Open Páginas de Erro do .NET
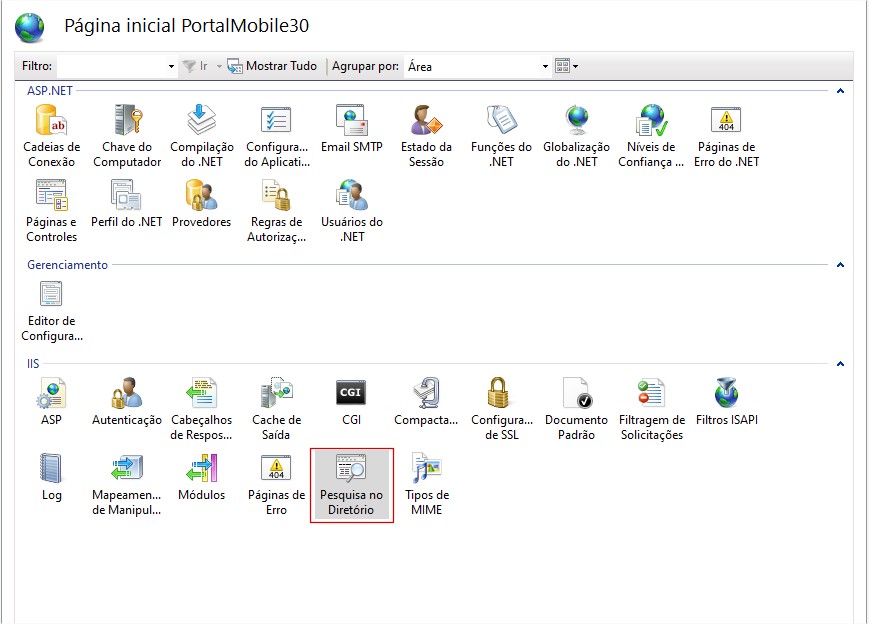The height and width of the screenshot is (624, 869). click(726, 136)
